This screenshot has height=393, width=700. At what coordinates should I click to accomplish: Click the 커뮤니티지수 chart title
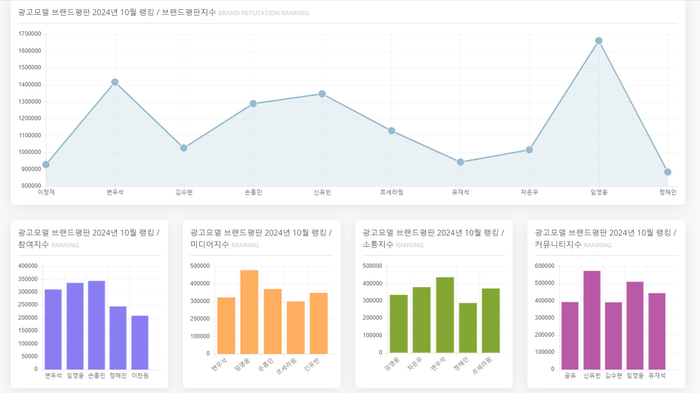(606, 238)
